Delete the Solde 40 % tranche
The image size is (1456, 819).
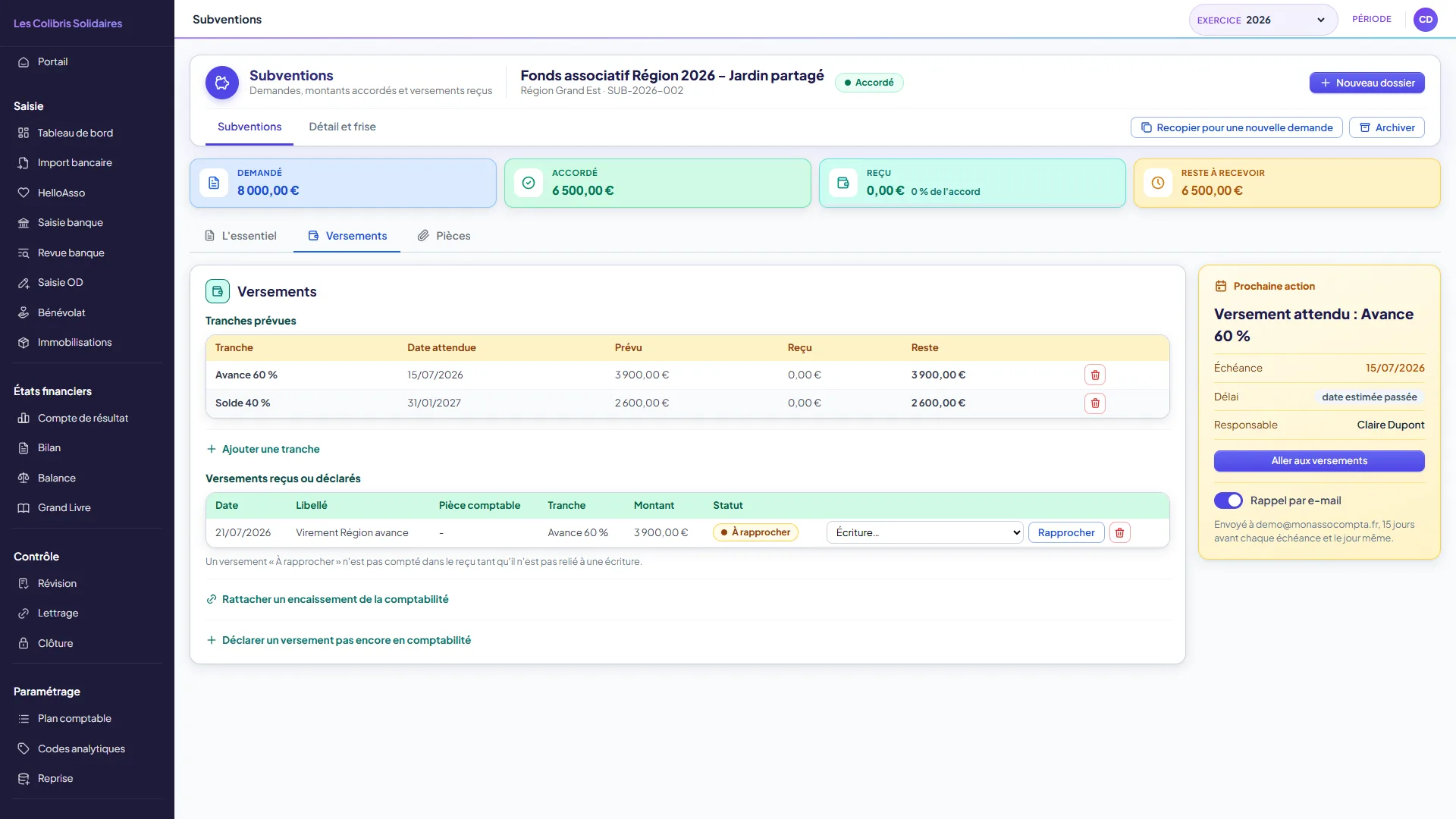pos(1095,403)
